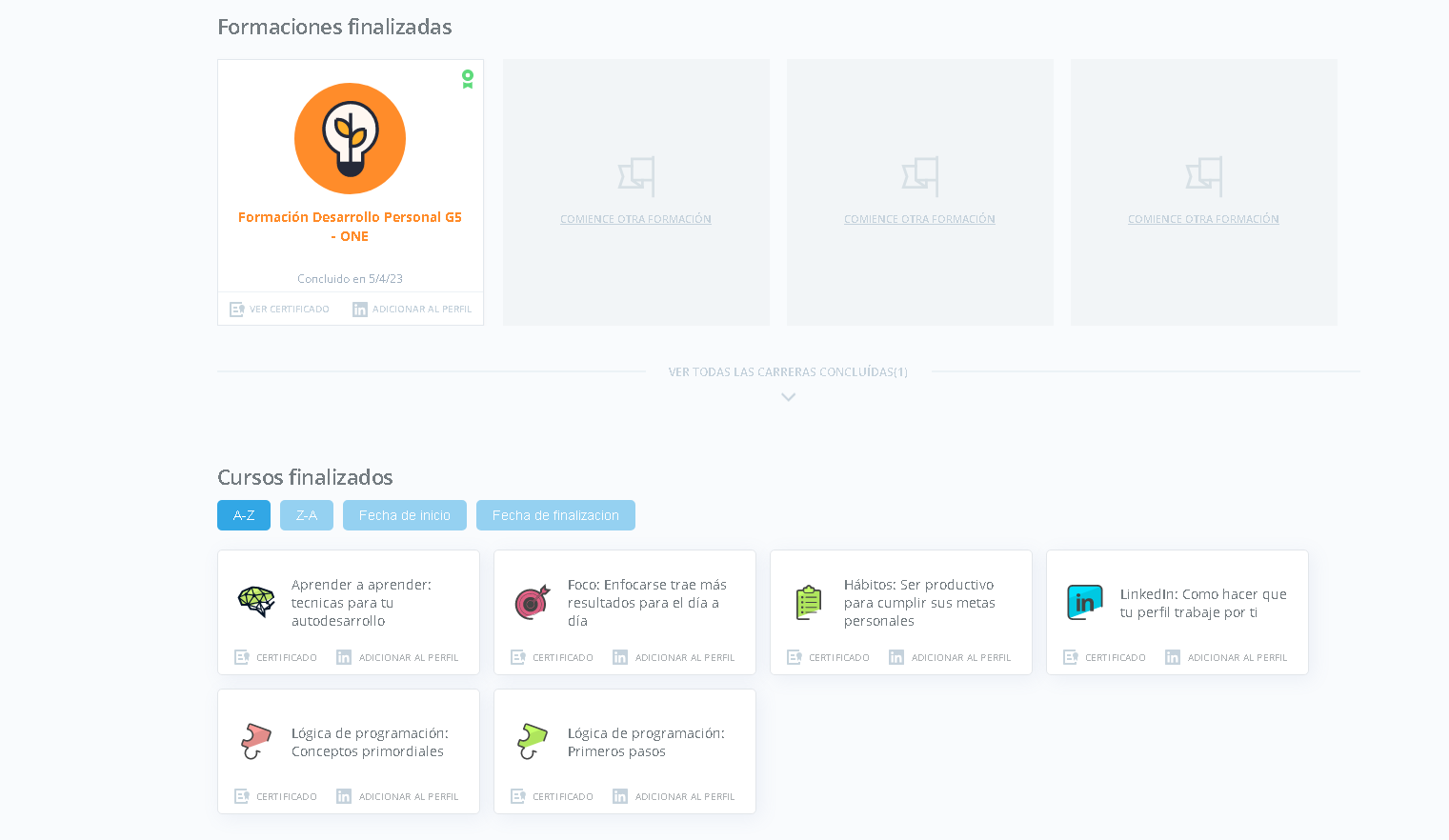The image size is (1449, 840).
Task: Click red puzzle icon for Conceptos primordiales
Action: (256, 741)
